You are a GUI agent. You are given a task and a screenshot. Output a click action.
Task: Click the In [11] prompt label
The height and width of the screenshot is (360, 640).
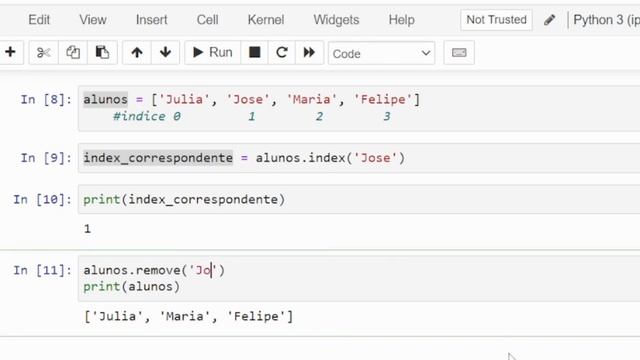(x=42, y=270)
